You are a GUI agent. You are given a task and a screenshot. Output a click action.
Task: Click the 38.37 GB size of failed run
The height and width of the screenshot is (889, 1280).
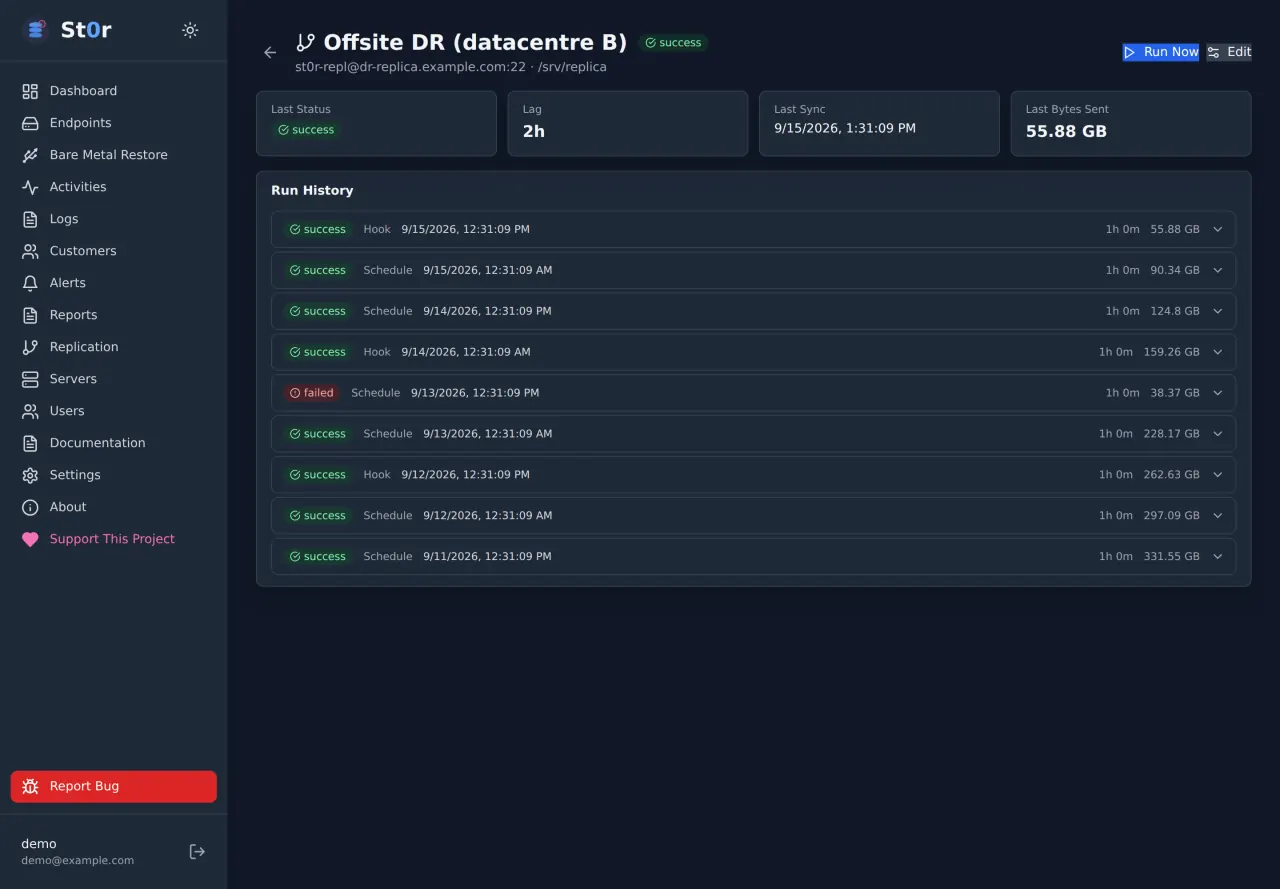(1175, 393)
